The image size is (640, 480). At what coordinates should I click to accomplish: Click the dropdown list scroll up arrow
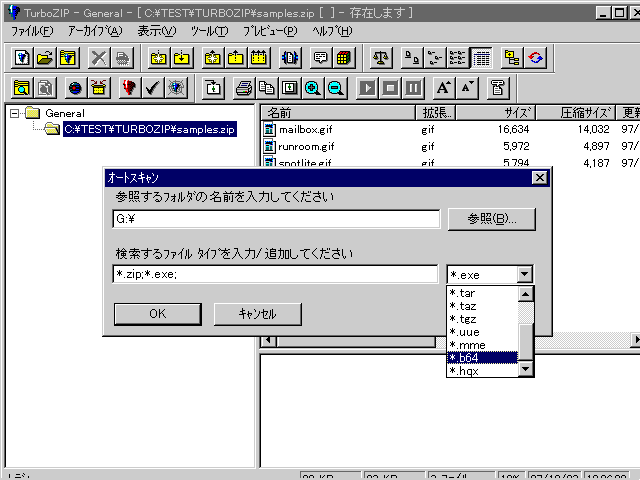click(525, 294)
